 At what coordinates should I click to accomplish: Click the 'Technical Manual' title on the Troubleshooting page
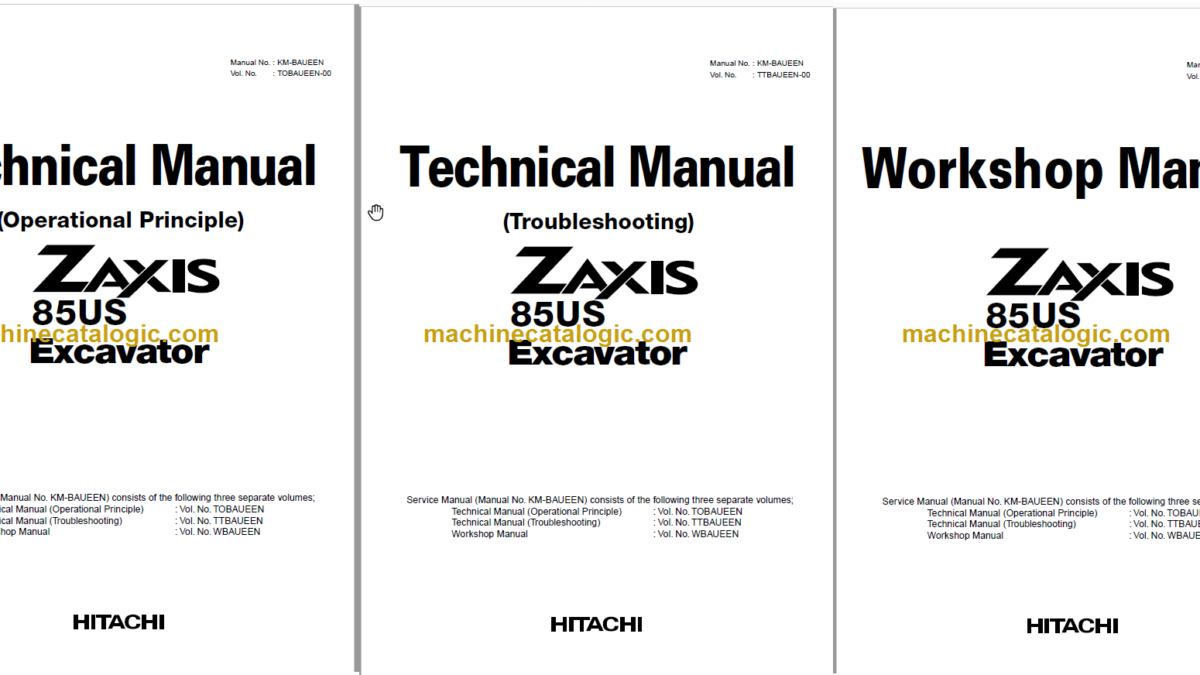pyautogui.click(x=597, y=168)
